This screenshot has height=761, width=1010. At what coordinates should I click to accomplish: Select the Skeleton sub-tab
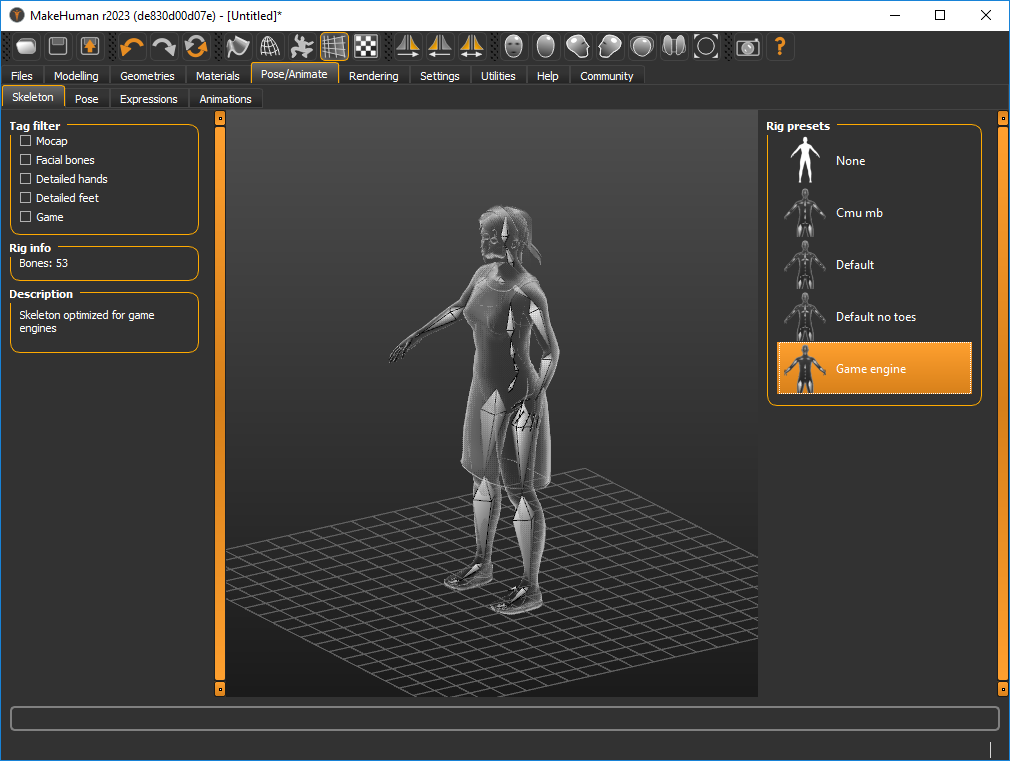pos(33,97)
